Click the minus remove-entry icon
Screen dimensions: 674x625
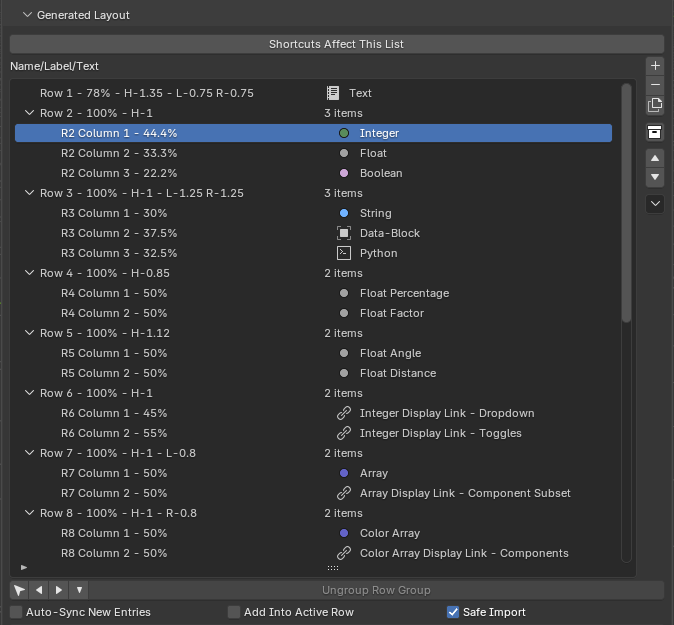click(x=655, y=85)
